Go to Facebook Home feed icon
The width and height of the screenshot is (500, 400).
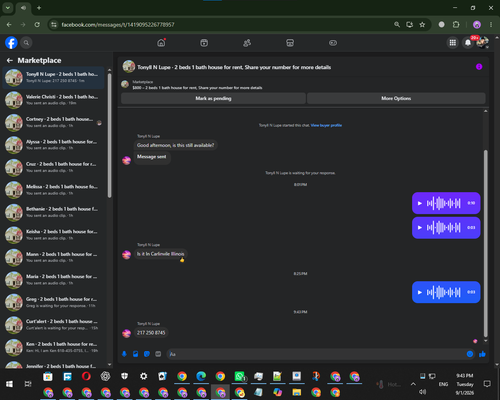click(x=161, y=43)
